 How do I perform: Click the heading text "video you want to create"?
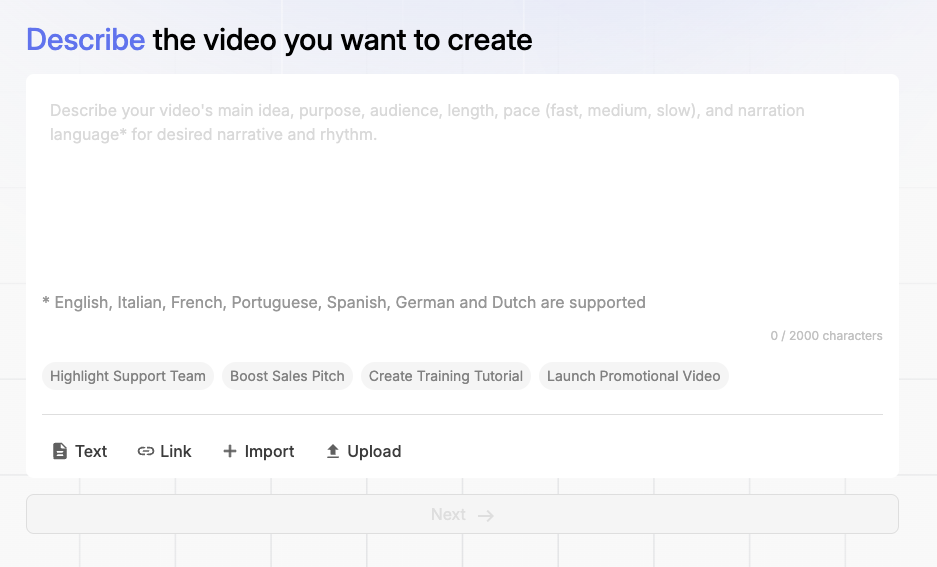tap(367, 40)
